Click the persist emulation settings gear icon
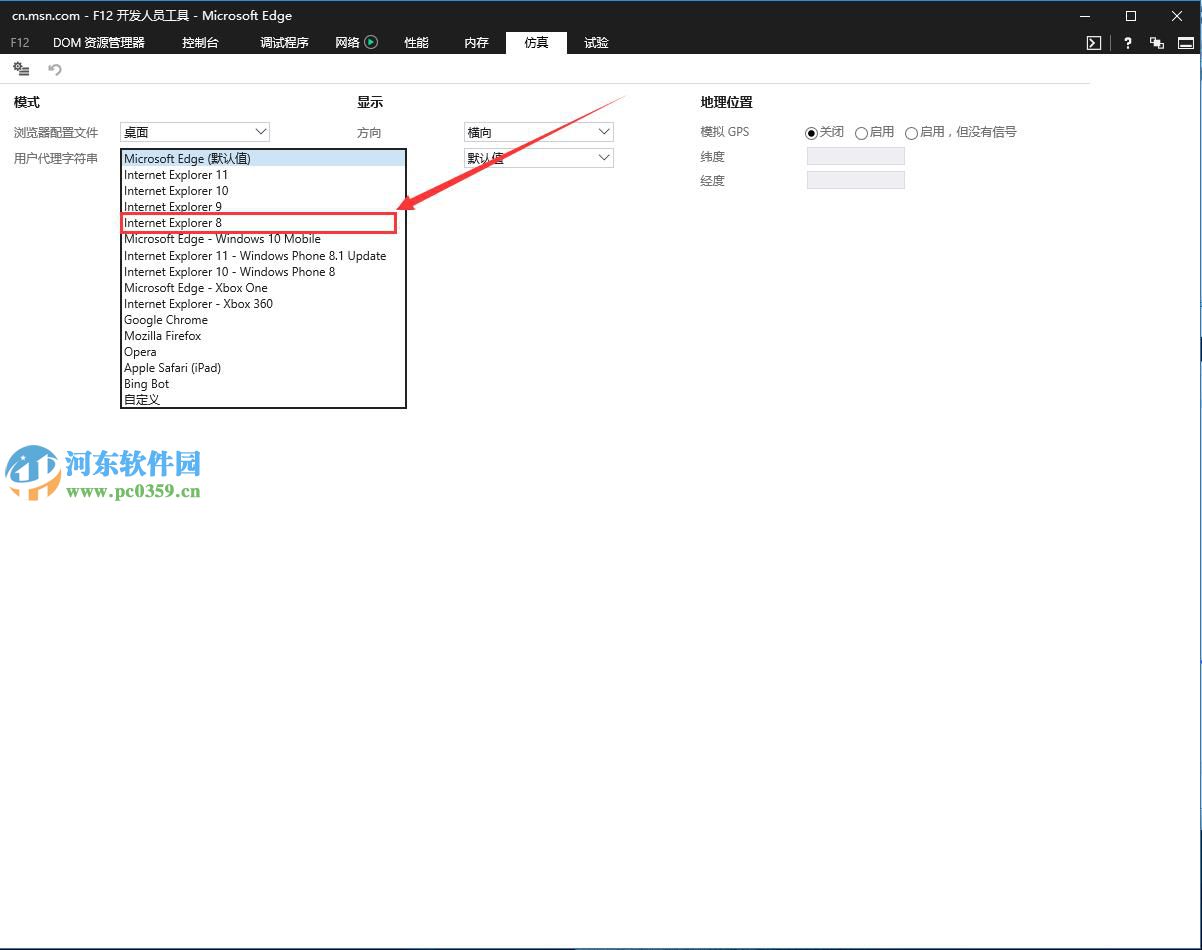This screenshot has height=950, width=1202. (20, 68)
